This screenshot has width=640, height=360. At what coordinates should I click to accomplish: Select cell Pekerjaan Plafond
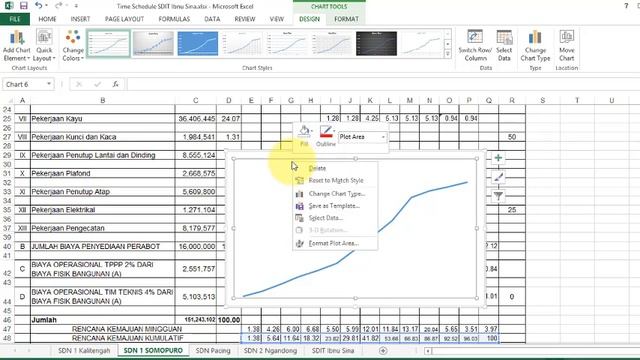(103, 173)
